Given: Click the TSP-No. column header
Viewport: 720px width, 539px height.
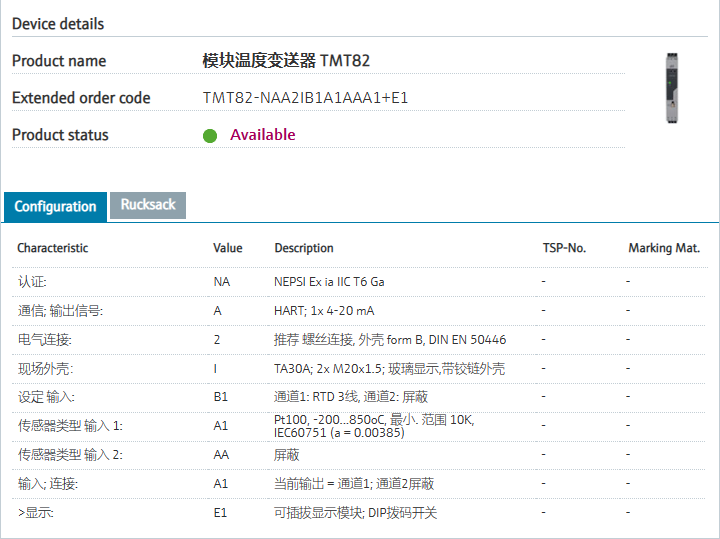Looking at the screenshot, I should (563, 248).
